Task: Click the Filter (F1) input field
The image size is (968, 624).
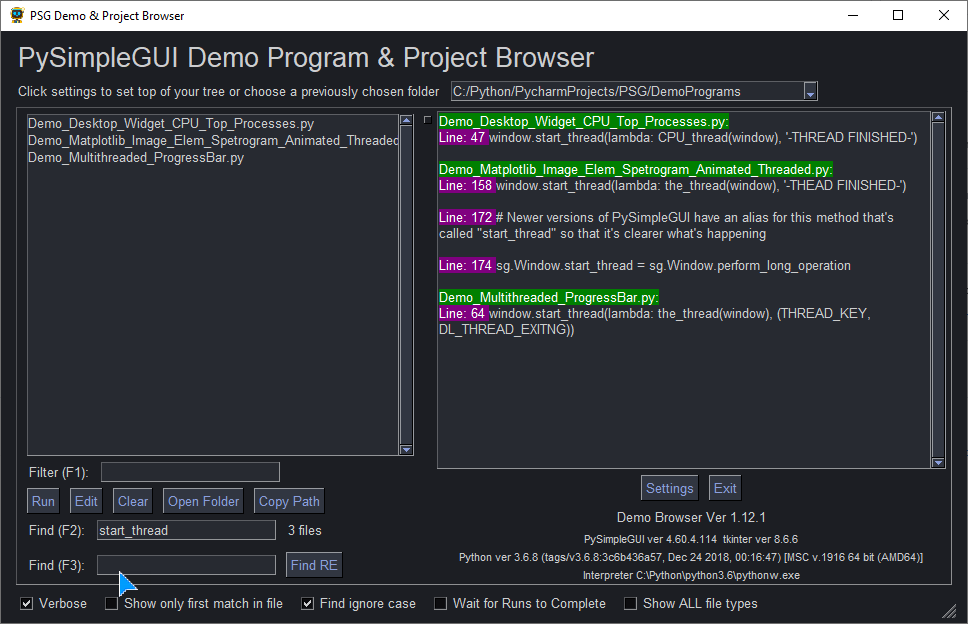Action: point(190,472)
